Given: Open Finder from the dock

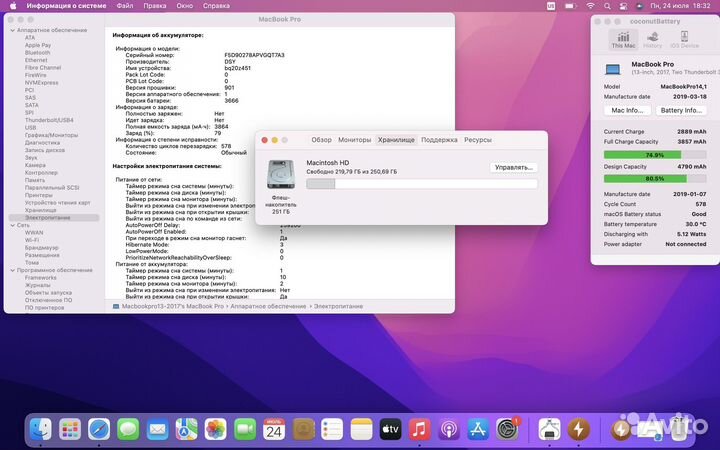Looking at the screenshot, I should coord(40,429).
